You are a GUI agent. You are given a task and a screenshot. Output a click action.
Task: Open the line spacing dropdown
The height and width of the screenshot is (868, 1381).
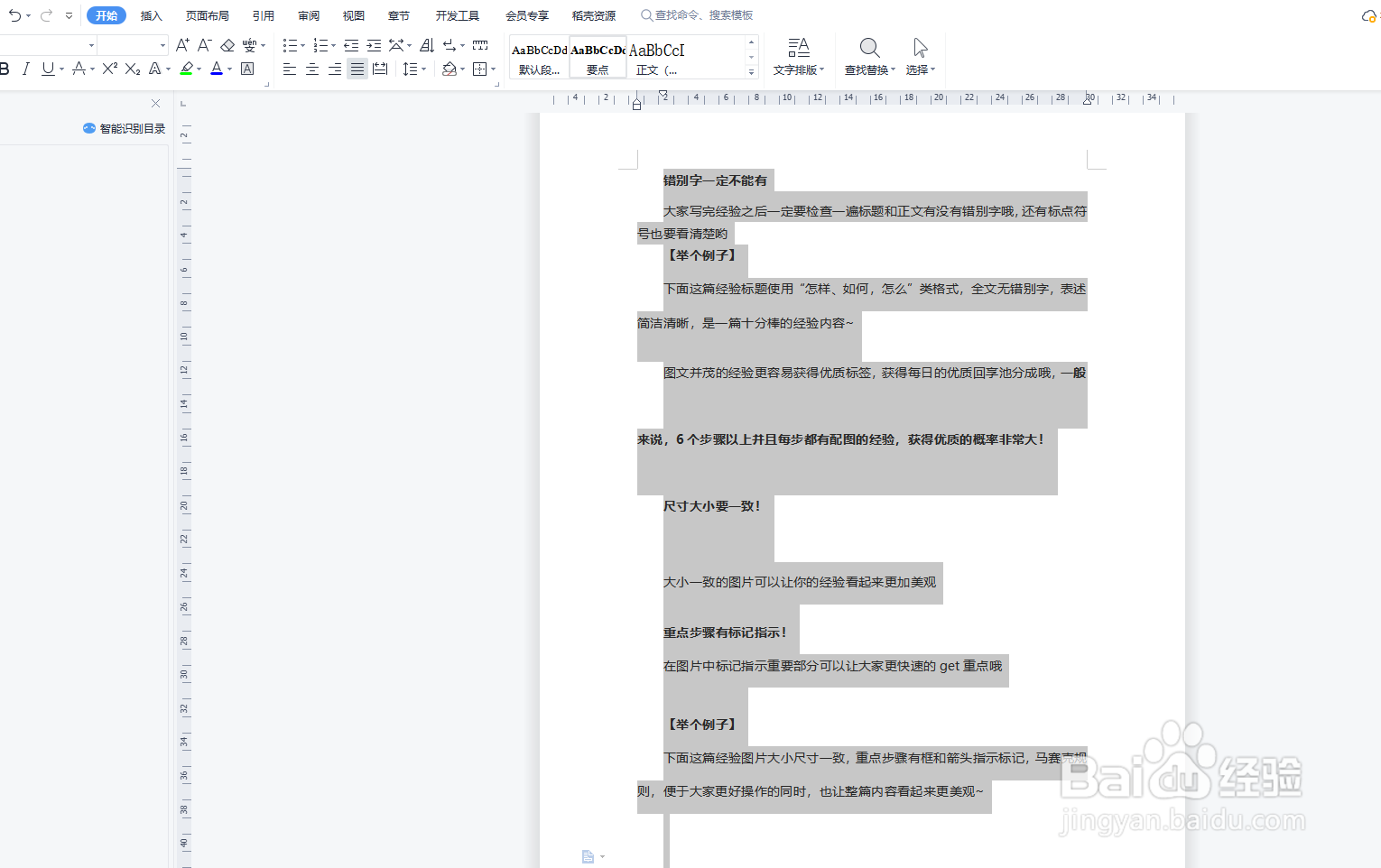click(413, 69)
